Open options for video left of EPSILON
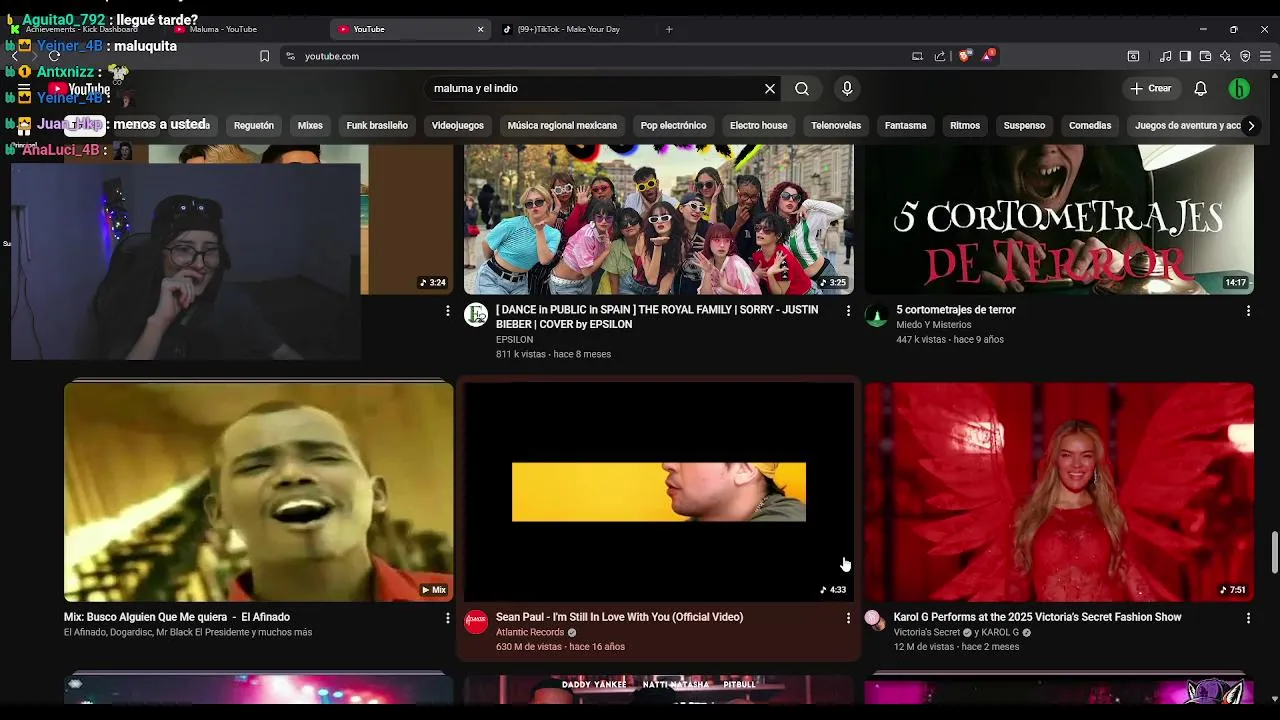This screenshot has height=720, width=1280. click(x=447, y=311)
